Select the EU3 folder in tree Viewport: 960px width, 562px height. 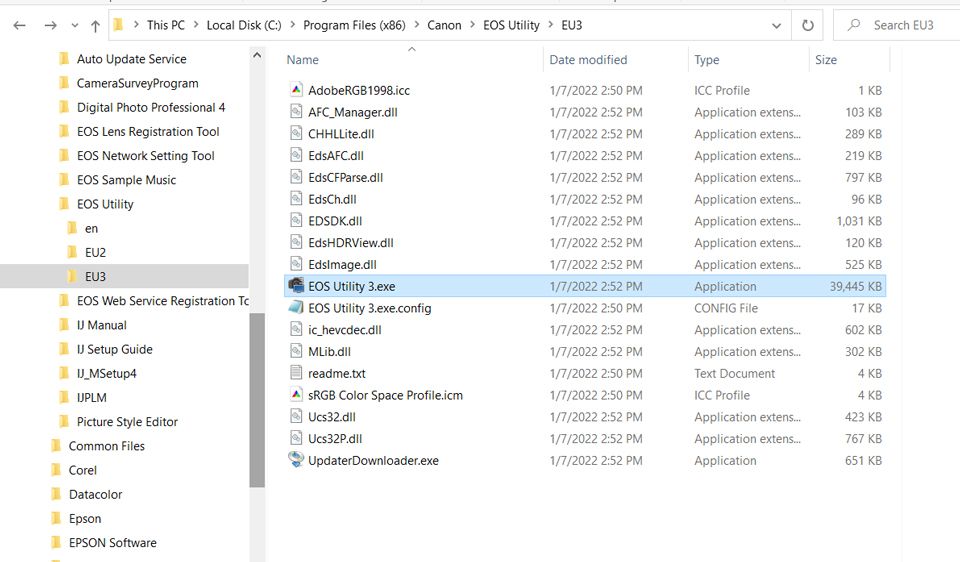tap(95, 276)
